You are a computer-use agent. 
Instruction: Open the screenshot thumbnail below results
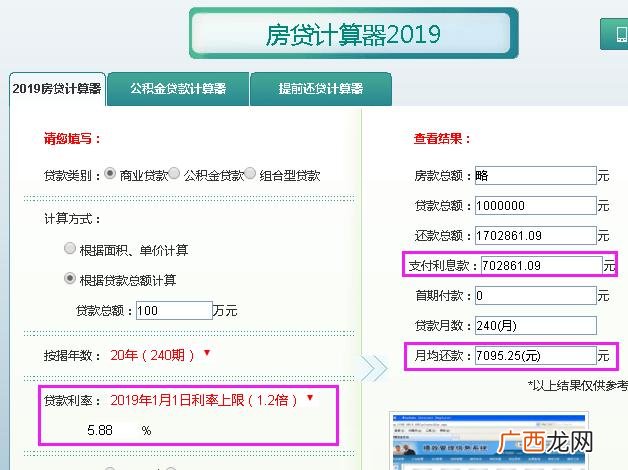coord(489,440)
